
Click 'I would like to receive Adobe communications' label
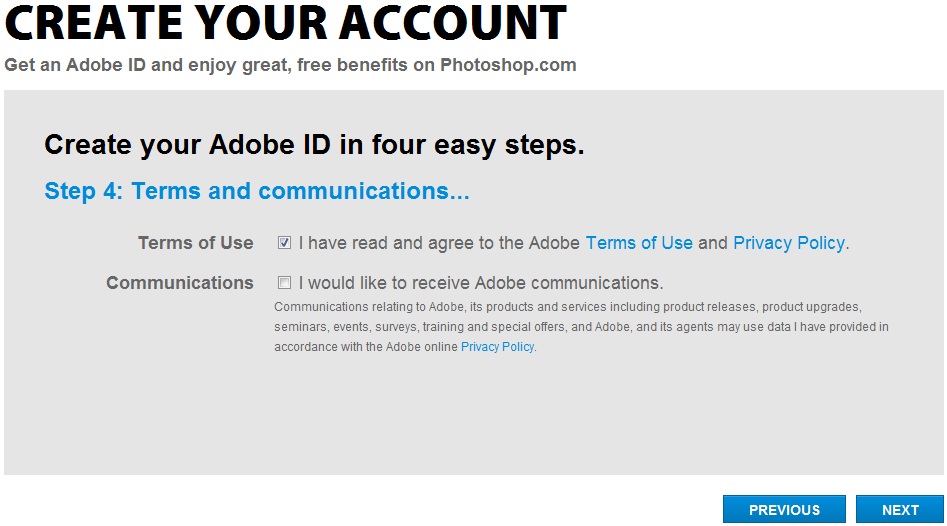pyautogui.click(x=481, y=283)
